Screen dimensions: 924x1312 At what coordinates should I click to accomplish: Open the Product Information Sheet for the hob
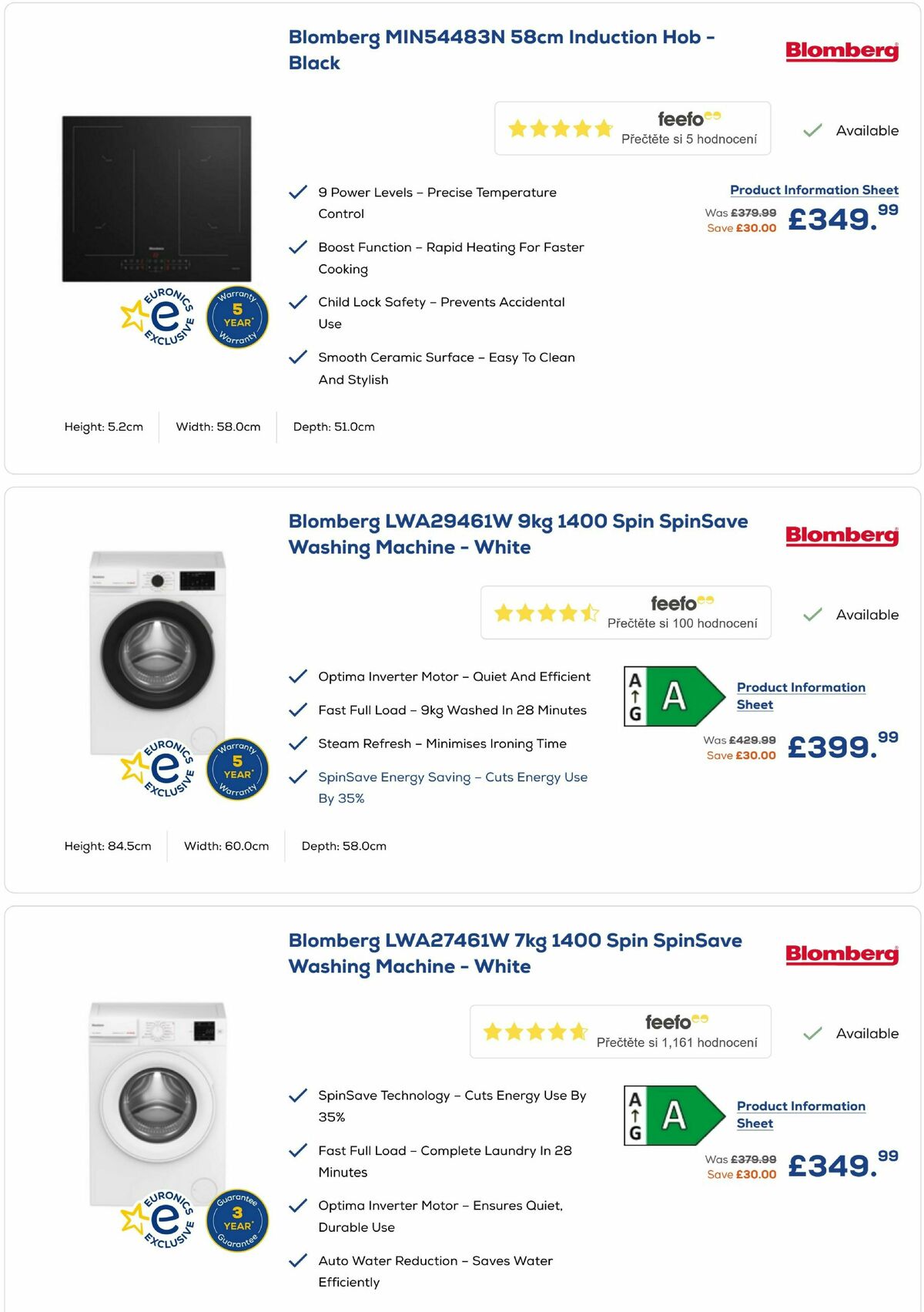[x=814, y=190]
